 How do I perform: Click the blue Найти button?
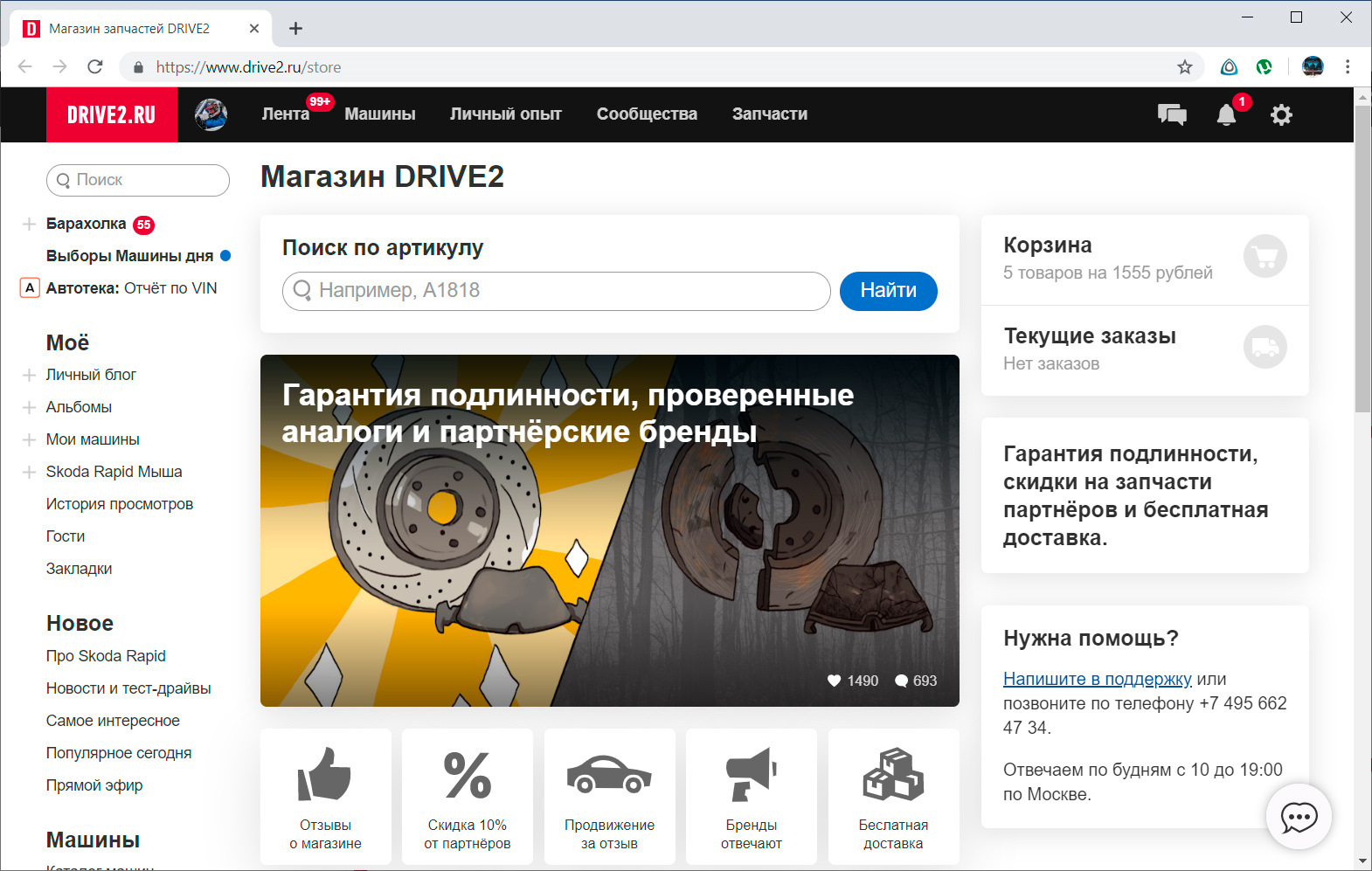pyautogui.click(x=889, y=291)
